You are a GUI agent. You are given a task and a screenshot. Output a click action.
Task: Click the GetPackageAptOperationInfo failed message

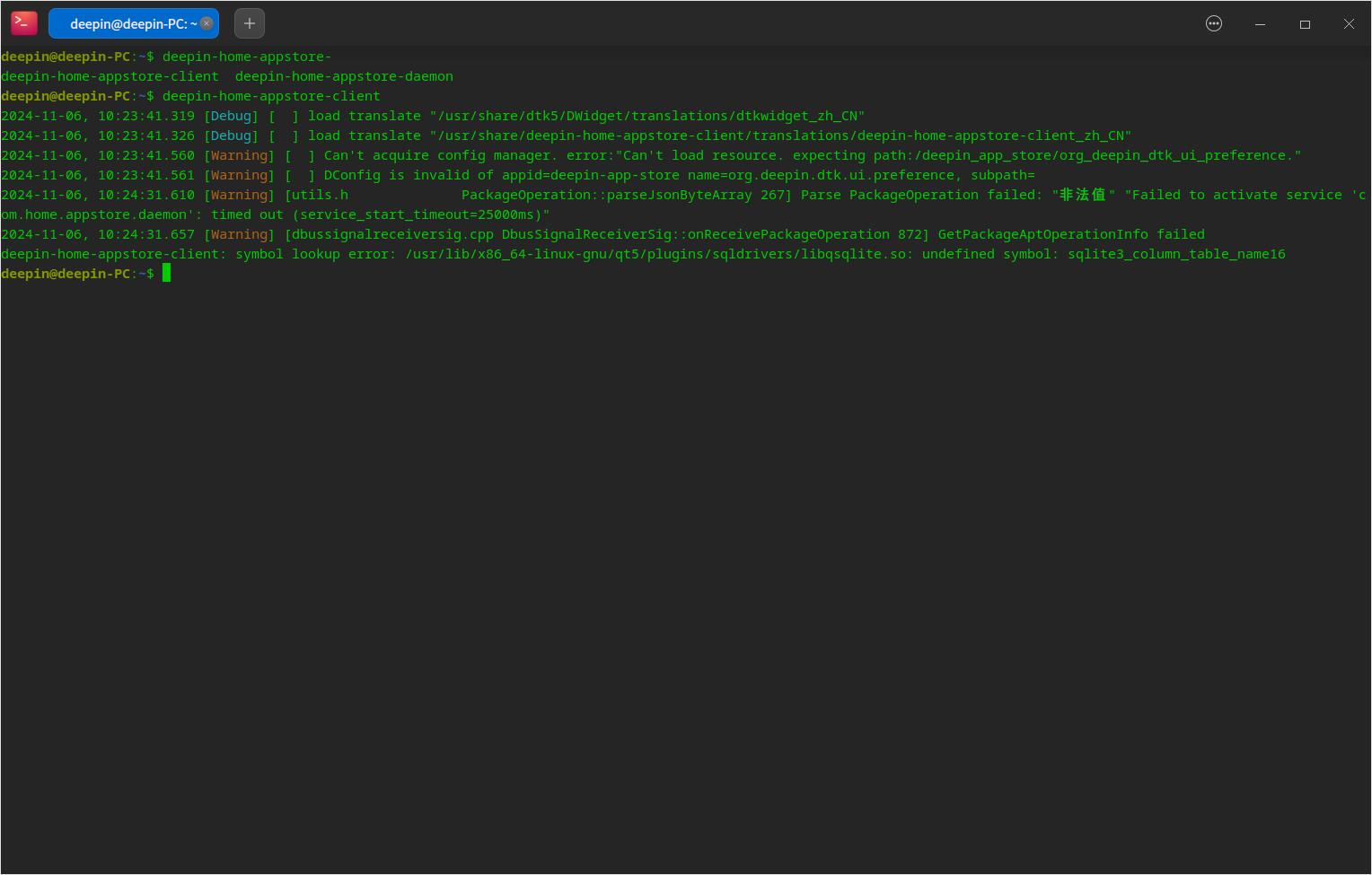1071,234
